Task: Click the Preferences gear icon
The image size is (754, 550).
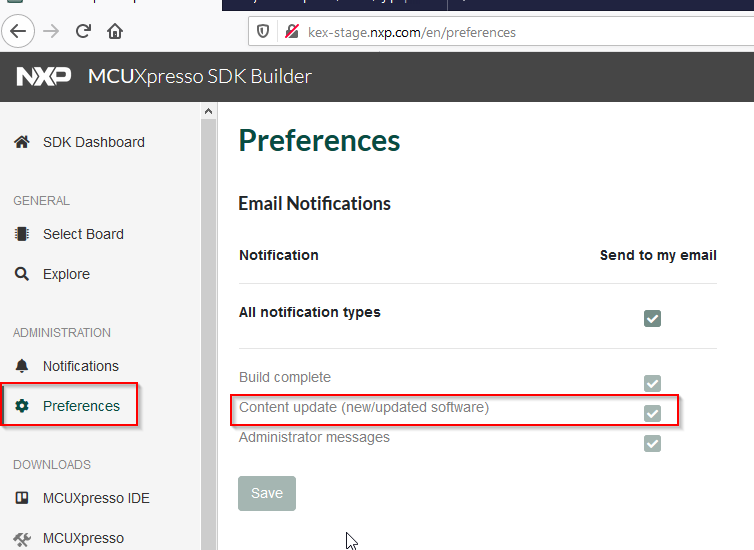Action: 22,406
